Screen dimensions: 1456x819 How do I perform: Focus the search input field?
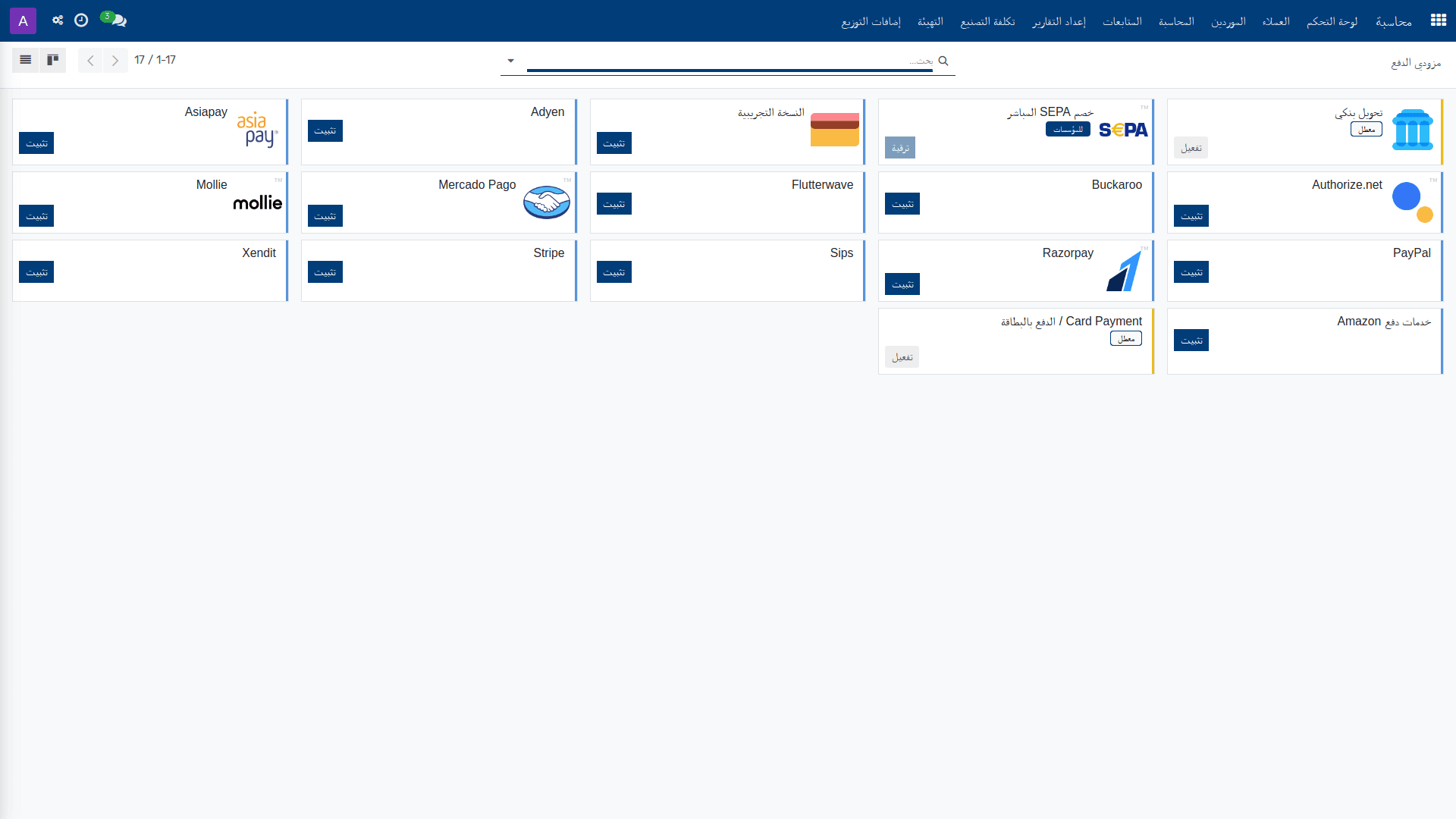pyautogui.click(x=730, y=61)
